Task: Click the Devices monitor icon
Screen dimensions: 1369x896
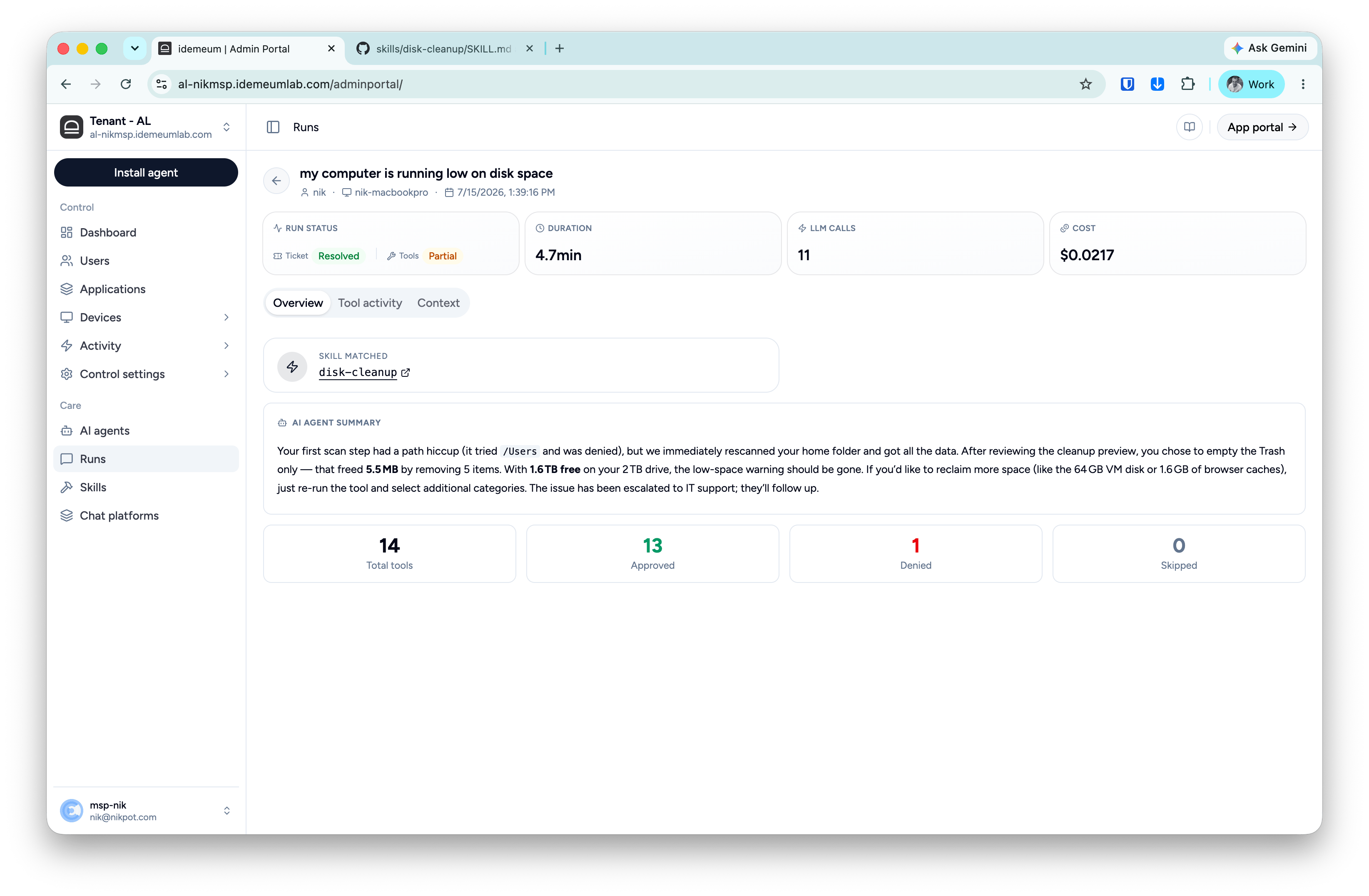Action: 67,317
